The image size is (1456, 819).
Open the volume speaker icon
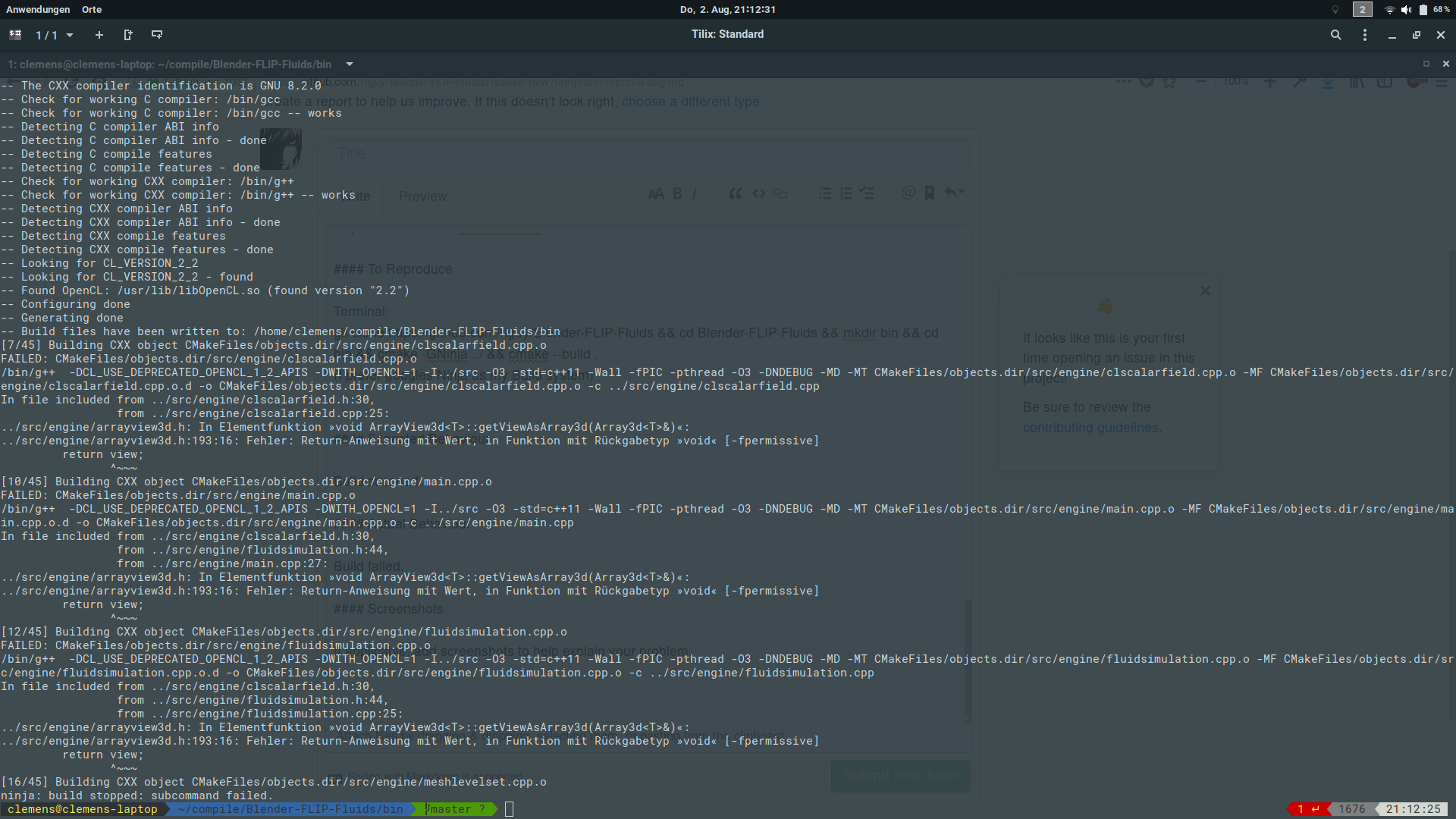(x=1406, y=9)
